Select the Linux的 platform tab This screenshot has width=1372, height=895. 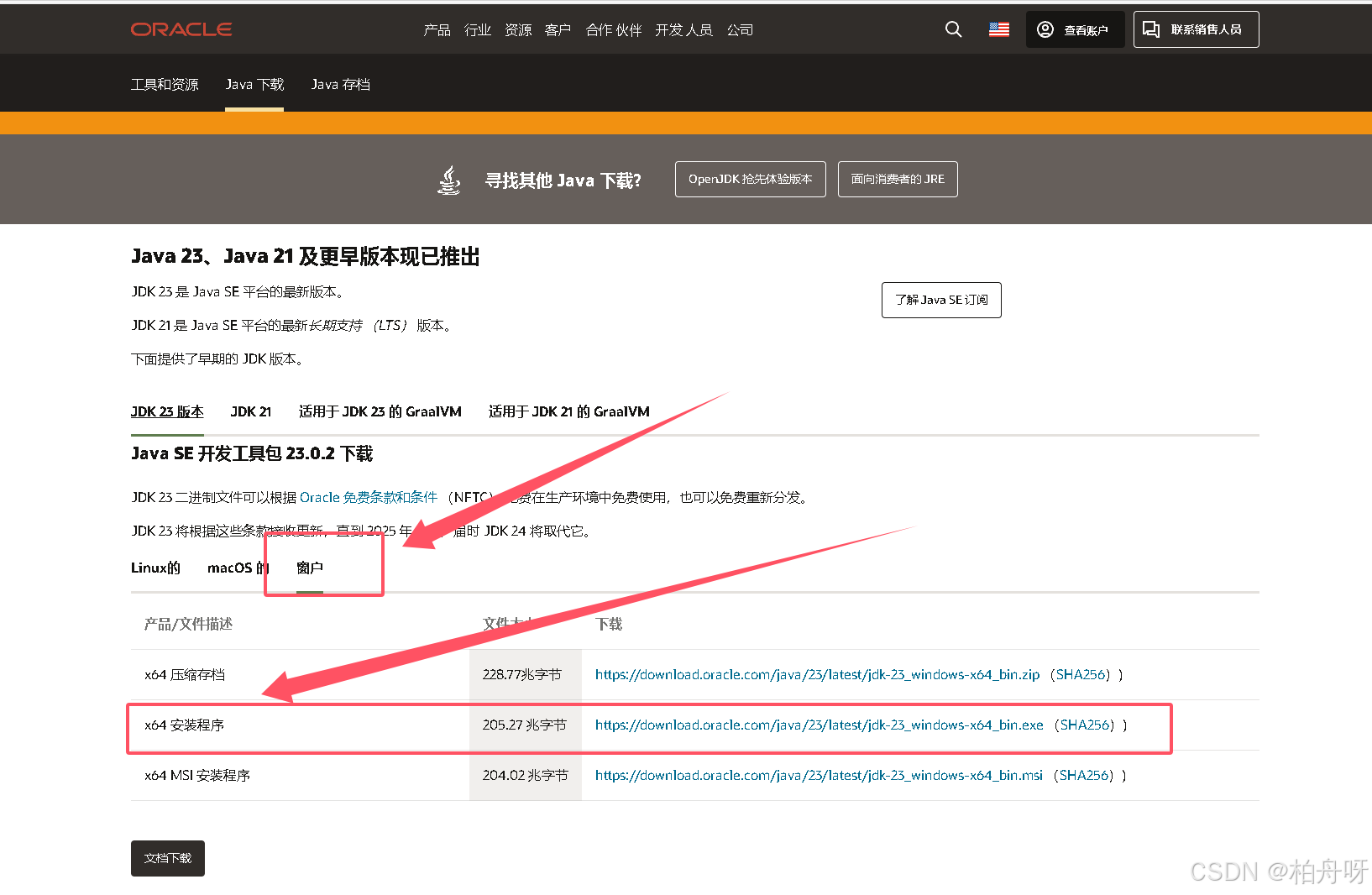click(155, 568)
